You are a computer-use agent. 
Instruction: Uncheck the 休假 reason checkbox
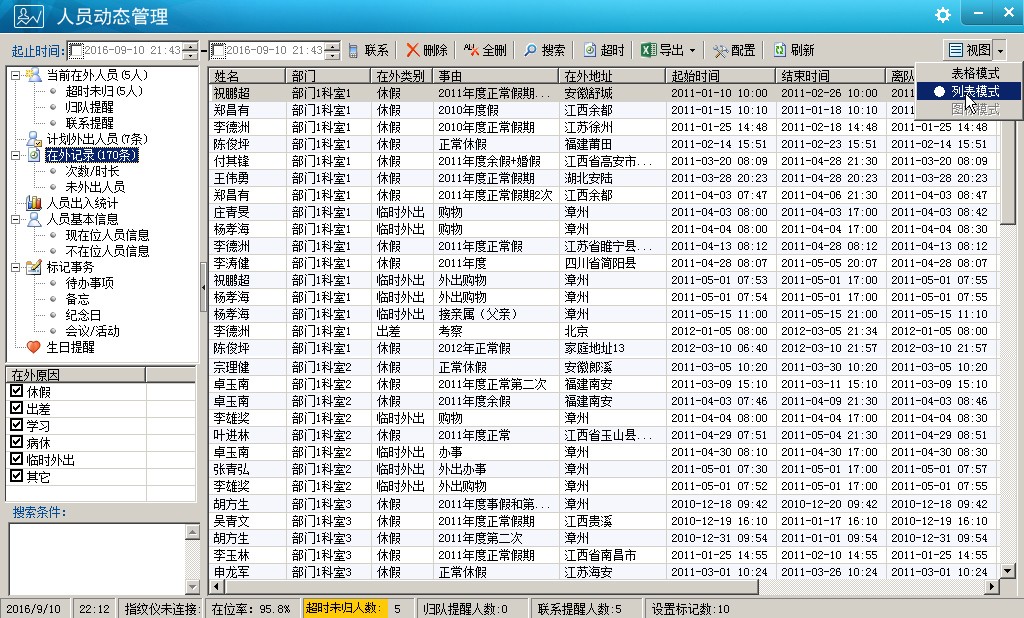pyautogui.click(x=16, y=391)
